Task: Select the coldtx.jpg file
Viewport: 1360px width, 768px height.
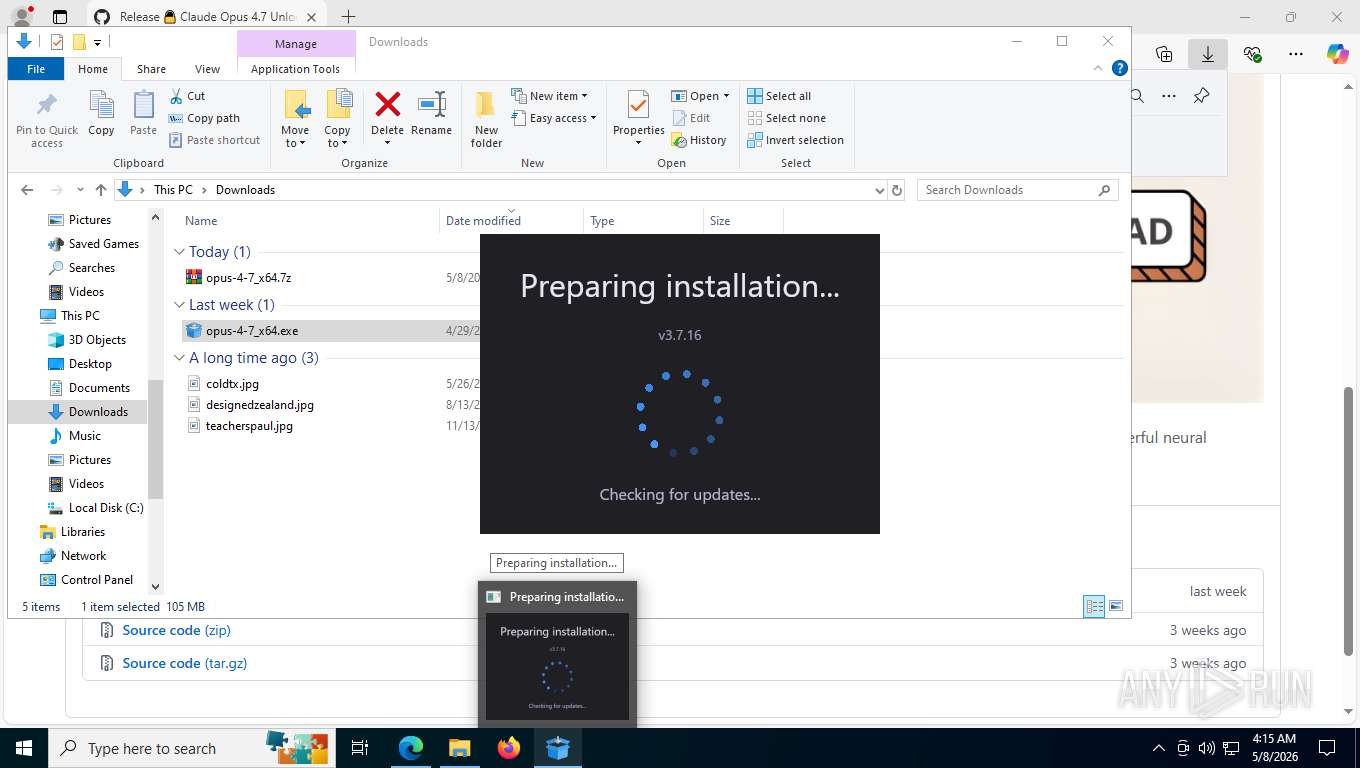Action: [x=232, y=384]
